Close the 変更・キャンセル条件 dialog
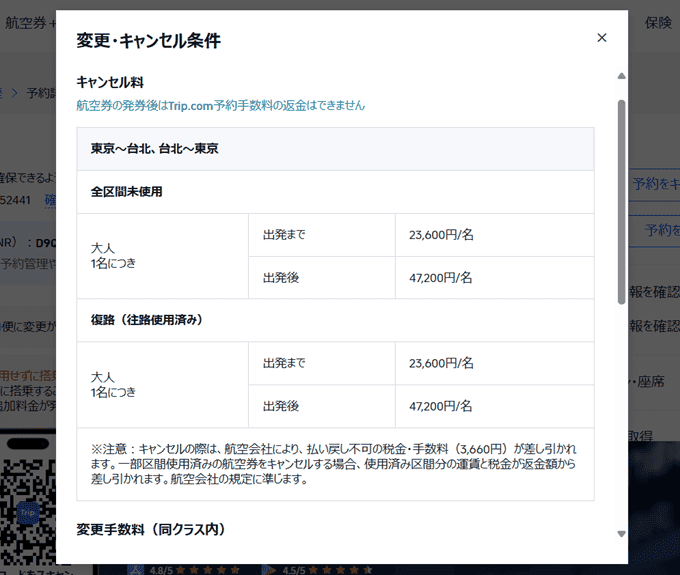The width and height of the screenshot is (680, 575). 601,38
